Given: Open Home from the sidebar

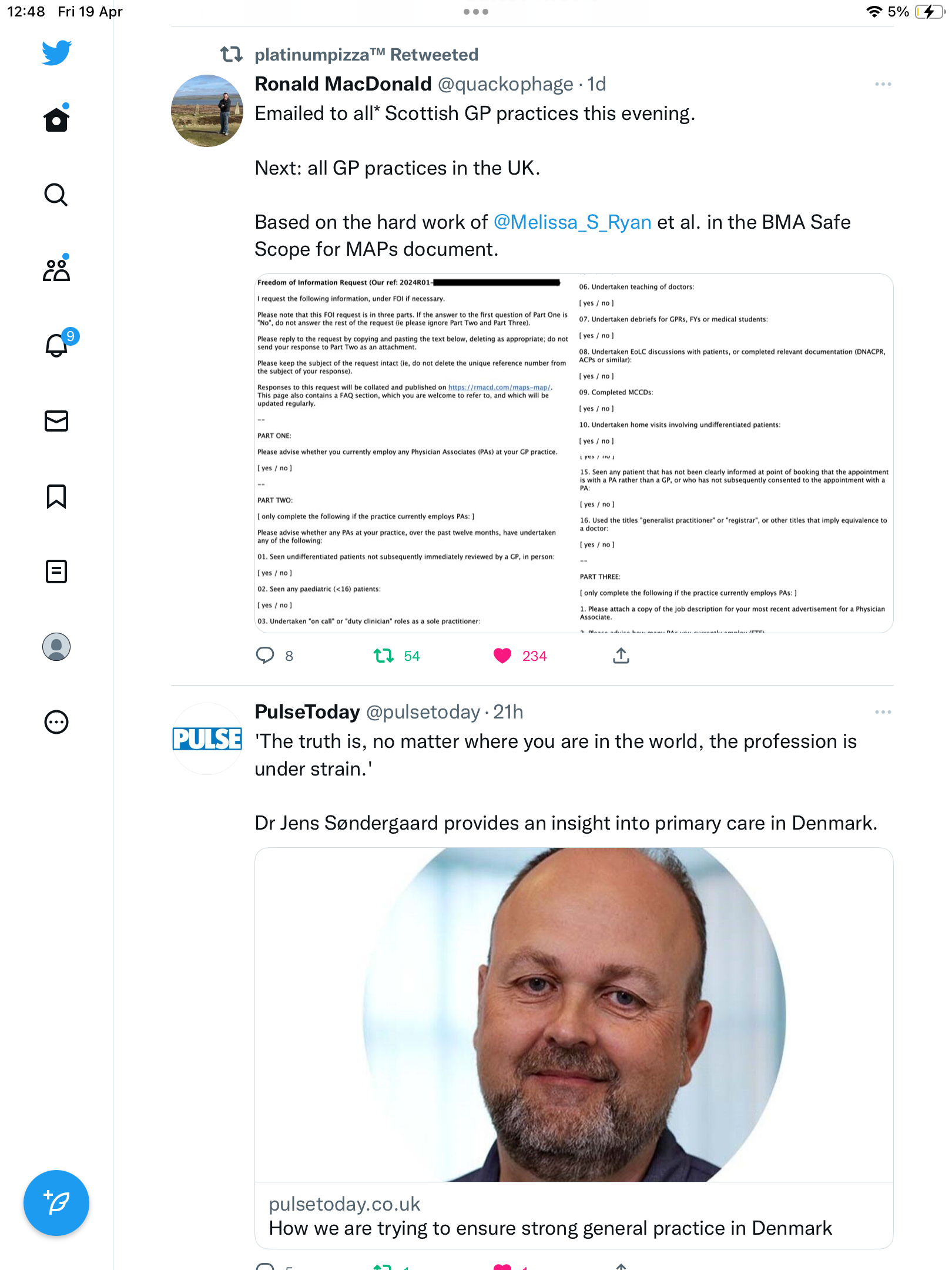Looking at the screenshot, I should (x=56, y=119).
